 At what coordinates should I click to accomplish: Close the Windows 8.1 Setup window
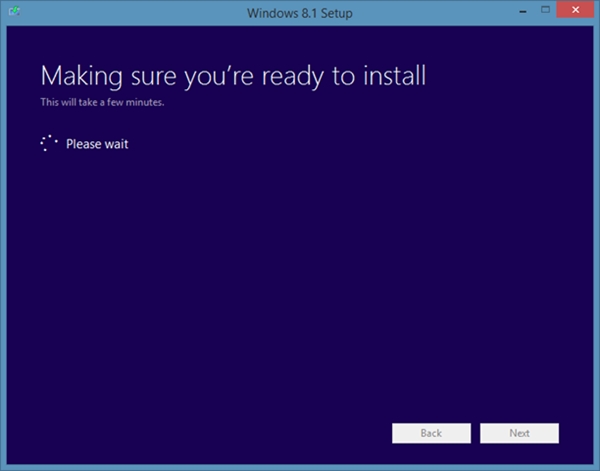[575, 10]
